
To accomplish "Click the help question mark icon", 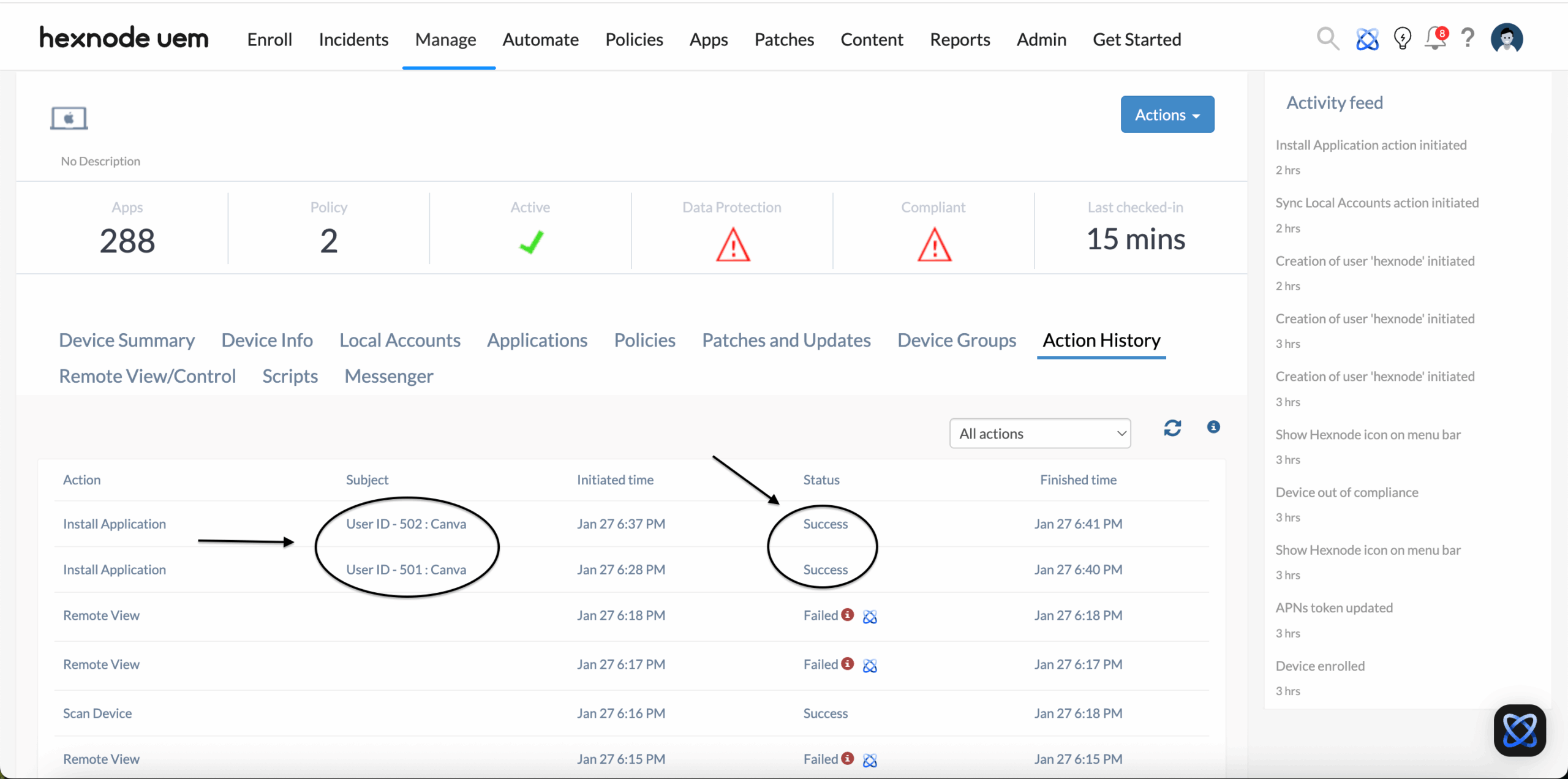I will 1468,39.
